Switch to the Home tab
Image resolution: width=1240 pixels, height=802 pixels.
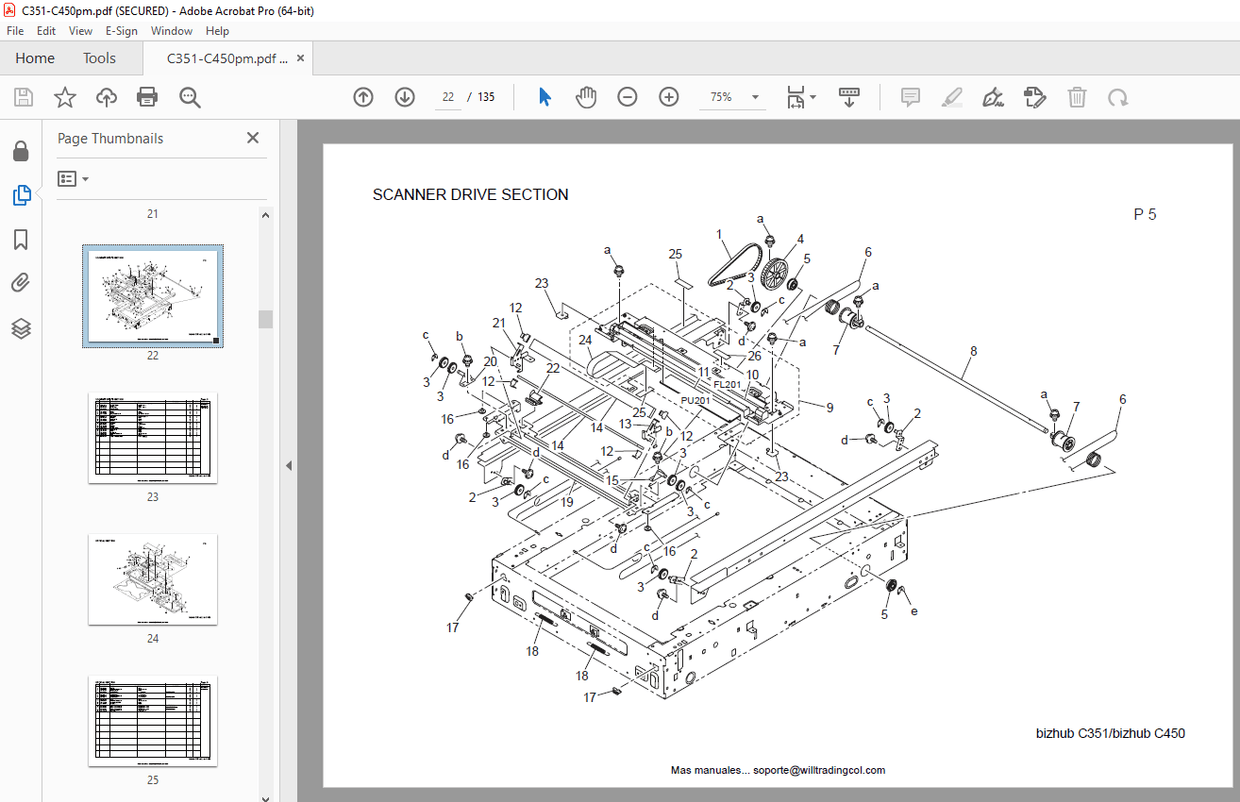[x=35, y=58]
